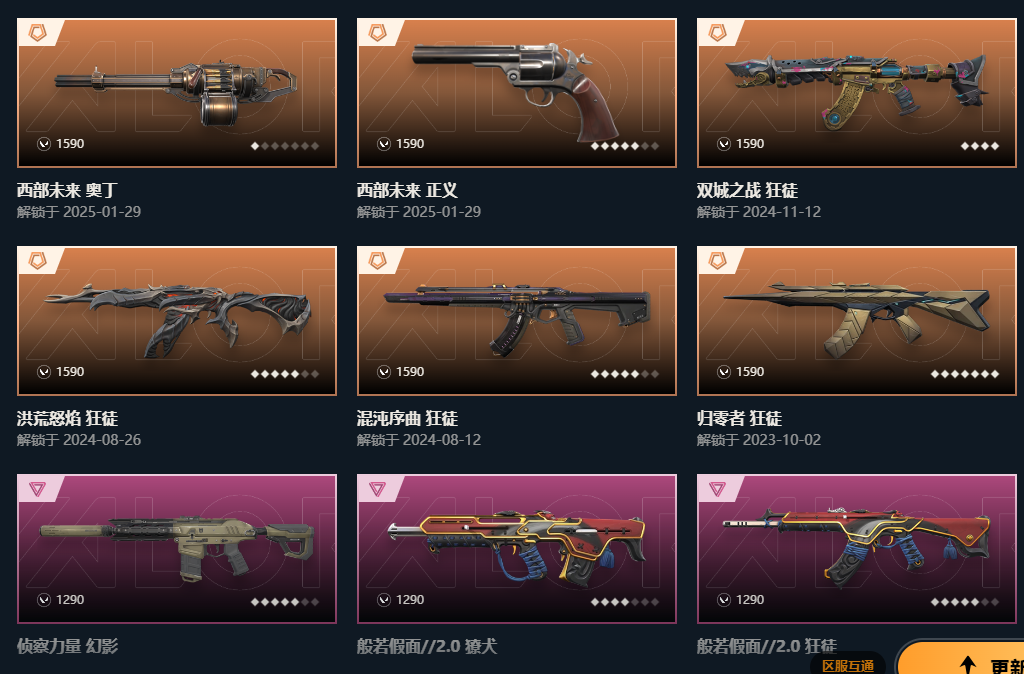
Task: Click the 西部未来 奥丁 skin name
Action: pyautogui.click(x=67, y=191)
